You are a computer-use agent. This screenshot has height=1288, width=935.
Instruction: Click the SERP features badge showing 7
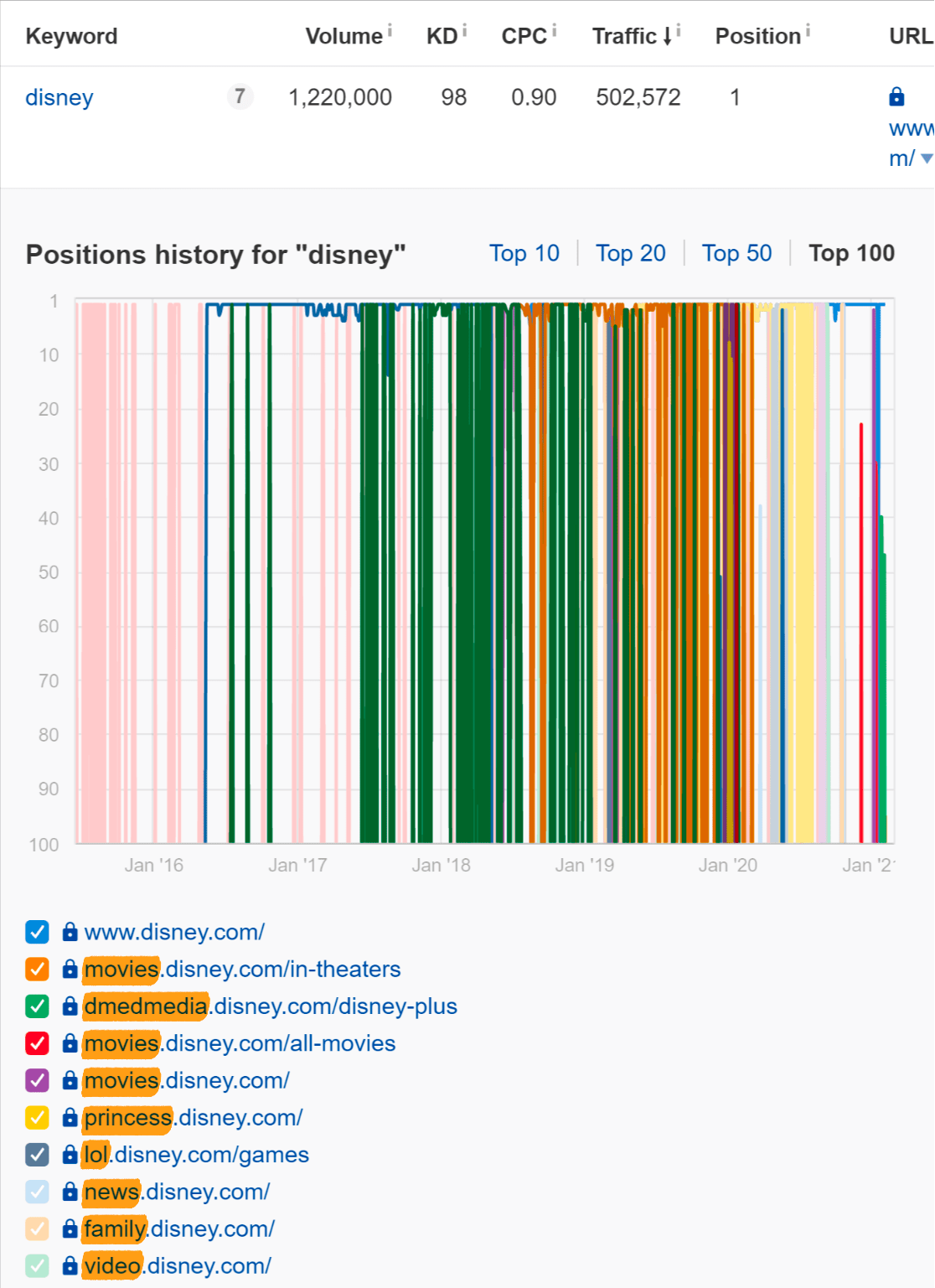click(x=240, y=97)
